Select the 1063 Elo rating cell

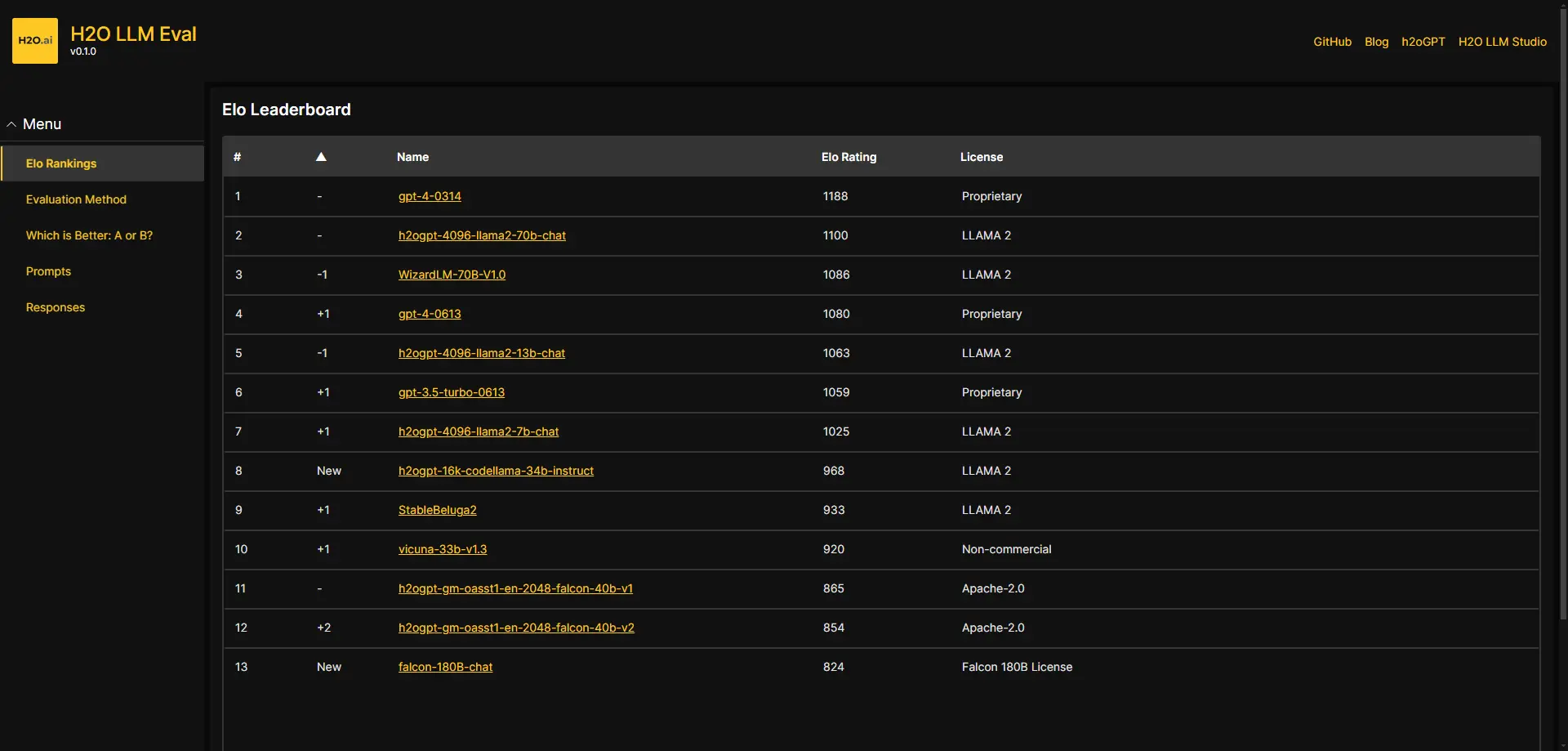tap(836, 353)
